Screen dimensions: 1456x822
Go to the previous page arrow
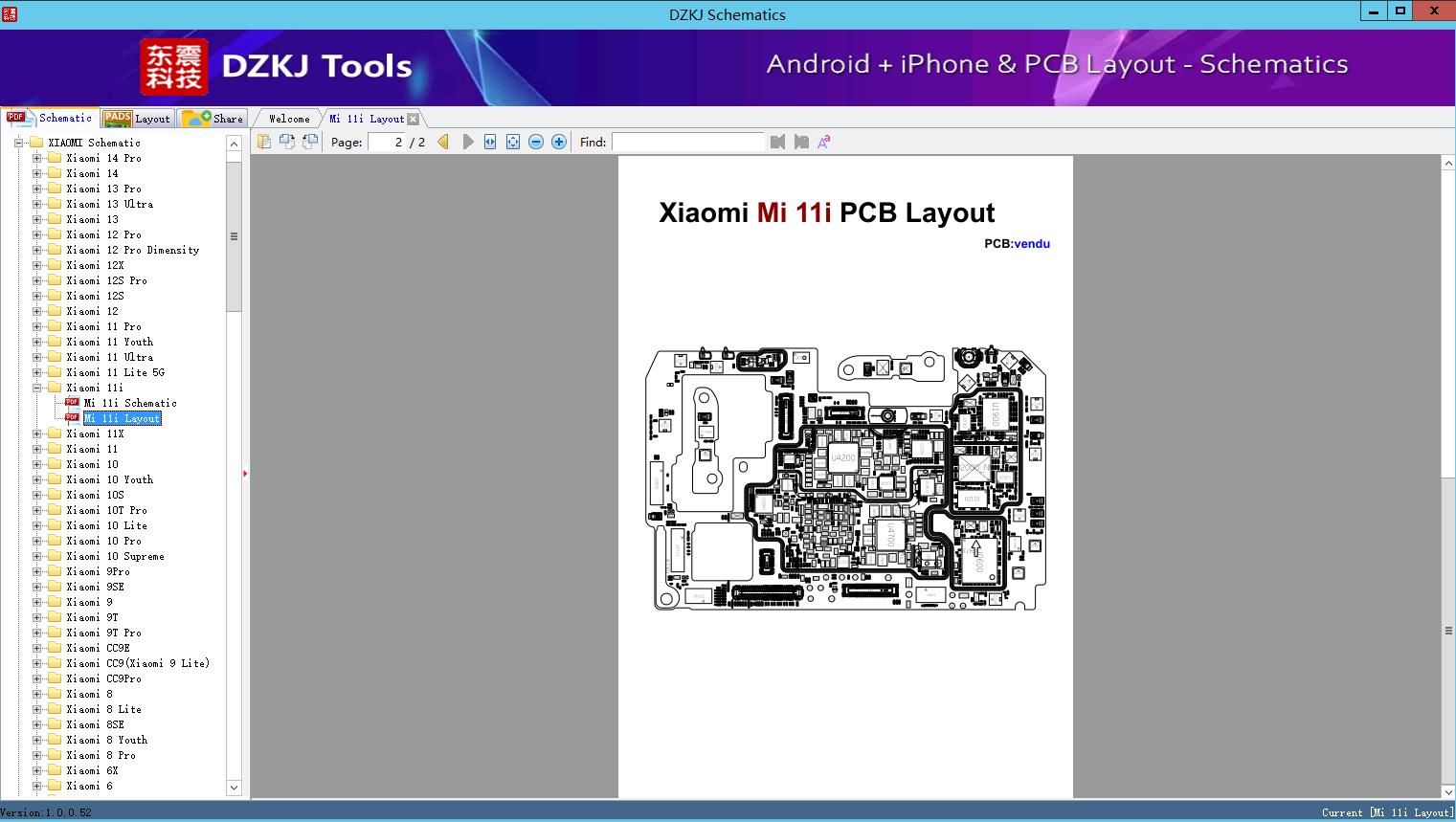click(443, 142)
